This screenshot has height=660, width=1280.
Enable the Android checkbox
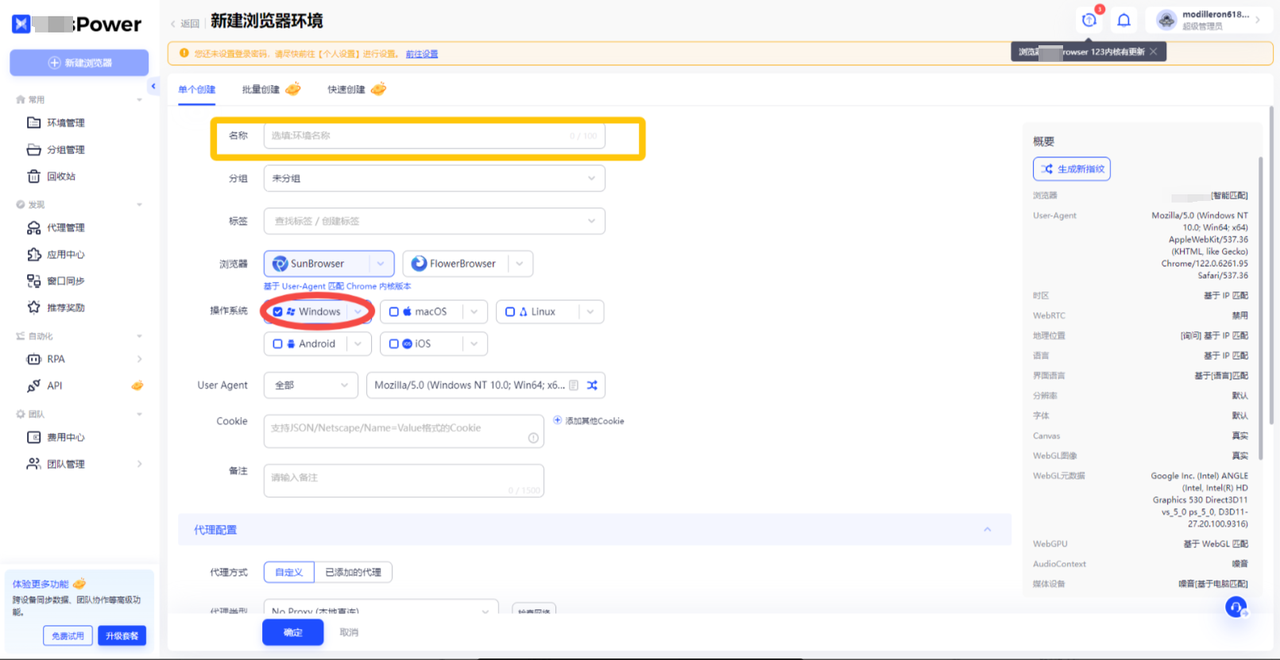click(278, 344)
